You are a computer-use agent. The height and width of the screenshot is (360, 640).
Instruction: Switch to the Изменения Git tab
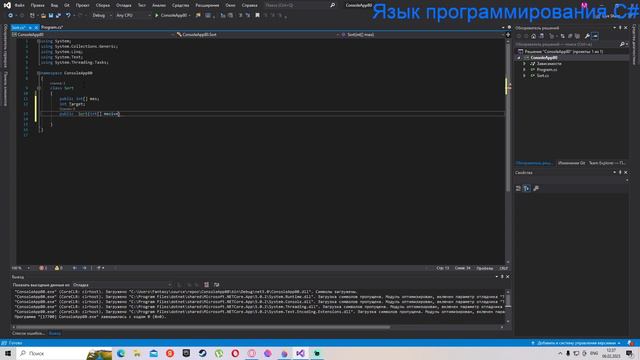click(x=571, y=163)
